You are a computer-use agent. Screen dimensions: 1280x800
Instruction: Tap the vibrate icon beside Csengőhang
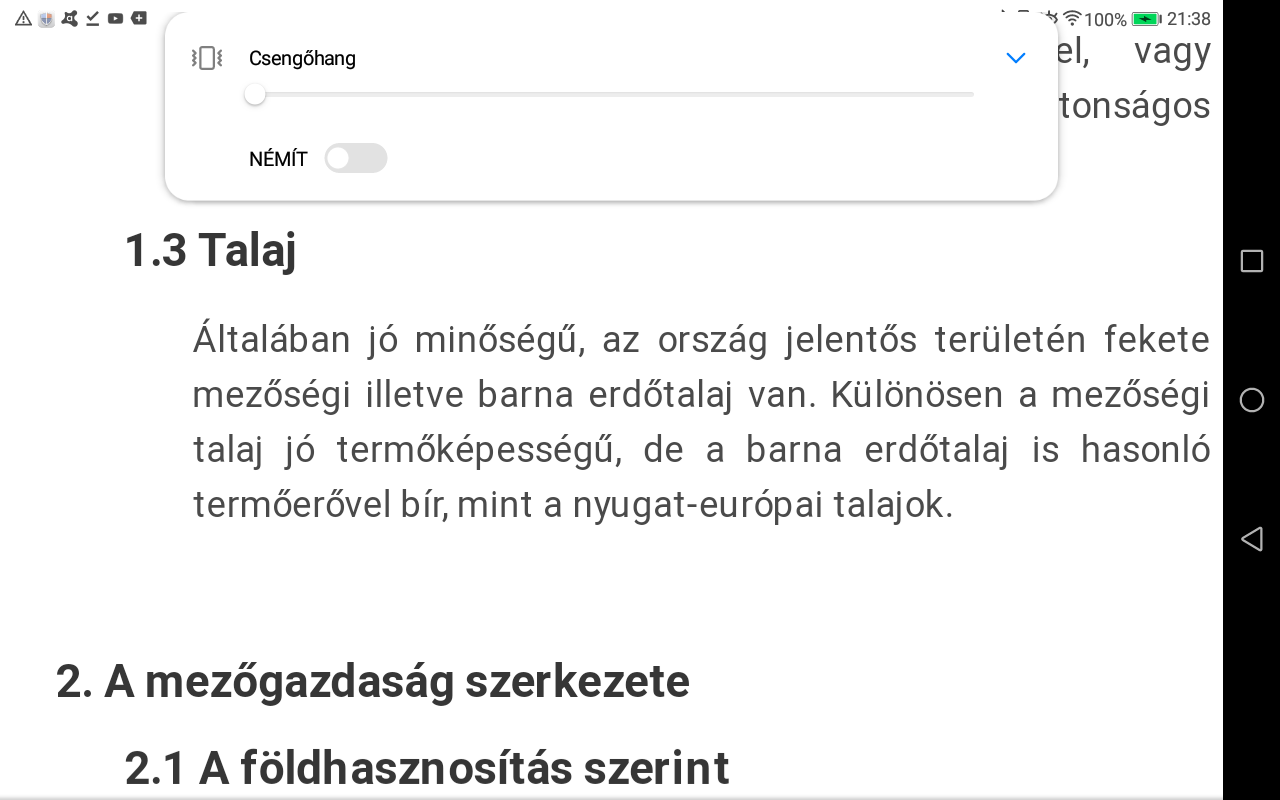tap(206, 58)
